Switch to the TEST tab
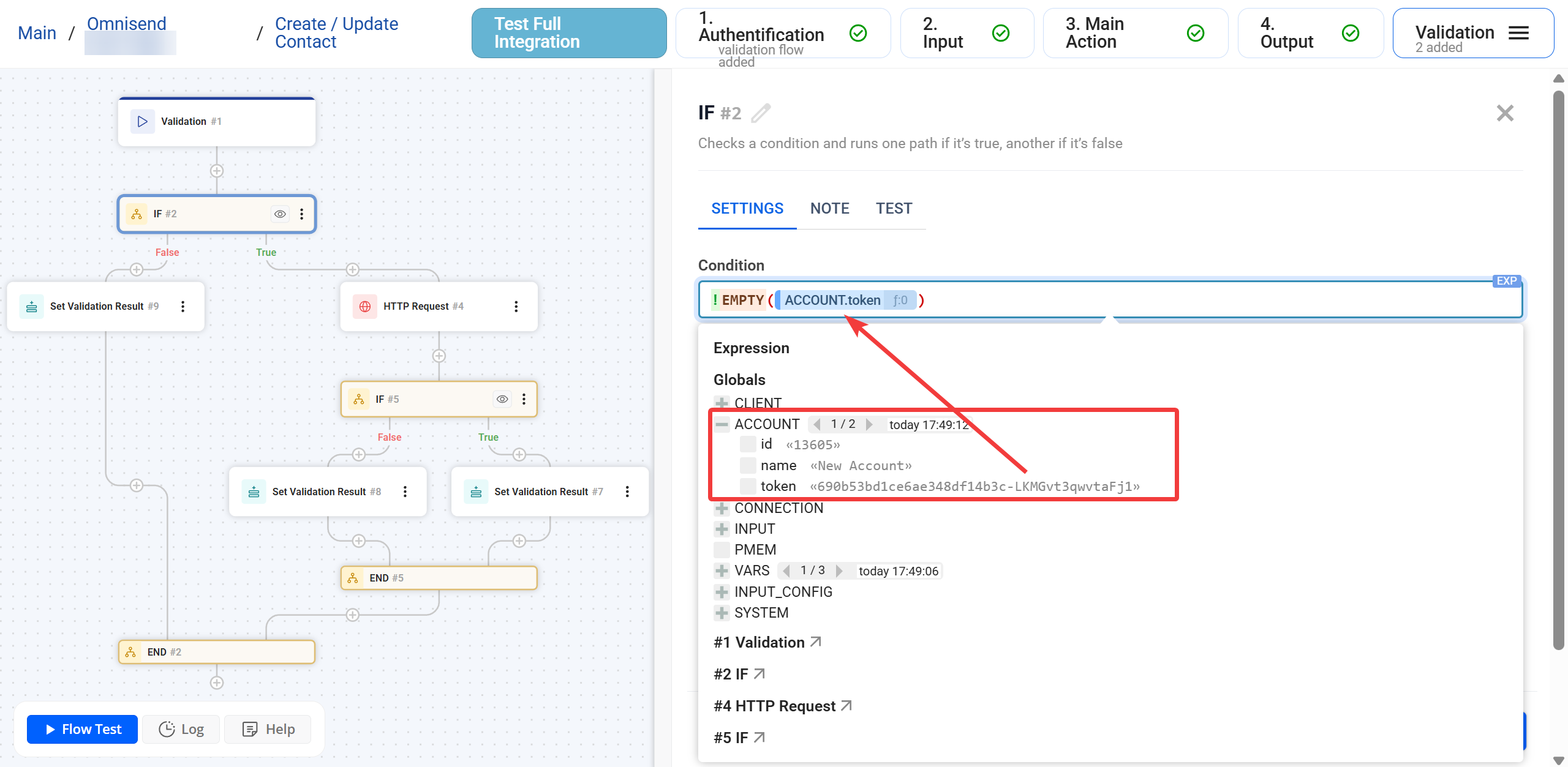The width and height of the screenshot is (1568, 767). (x=894, y=208)
